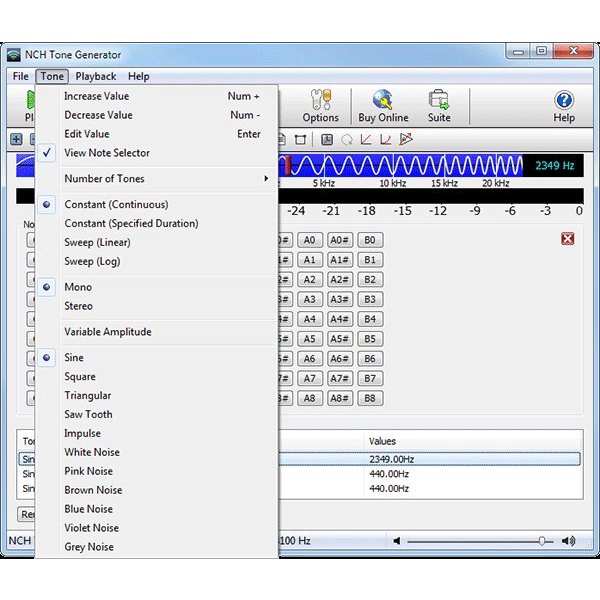Click the add tone plus icon
This screenshot has height=600, width=600.
click(17, 139)
